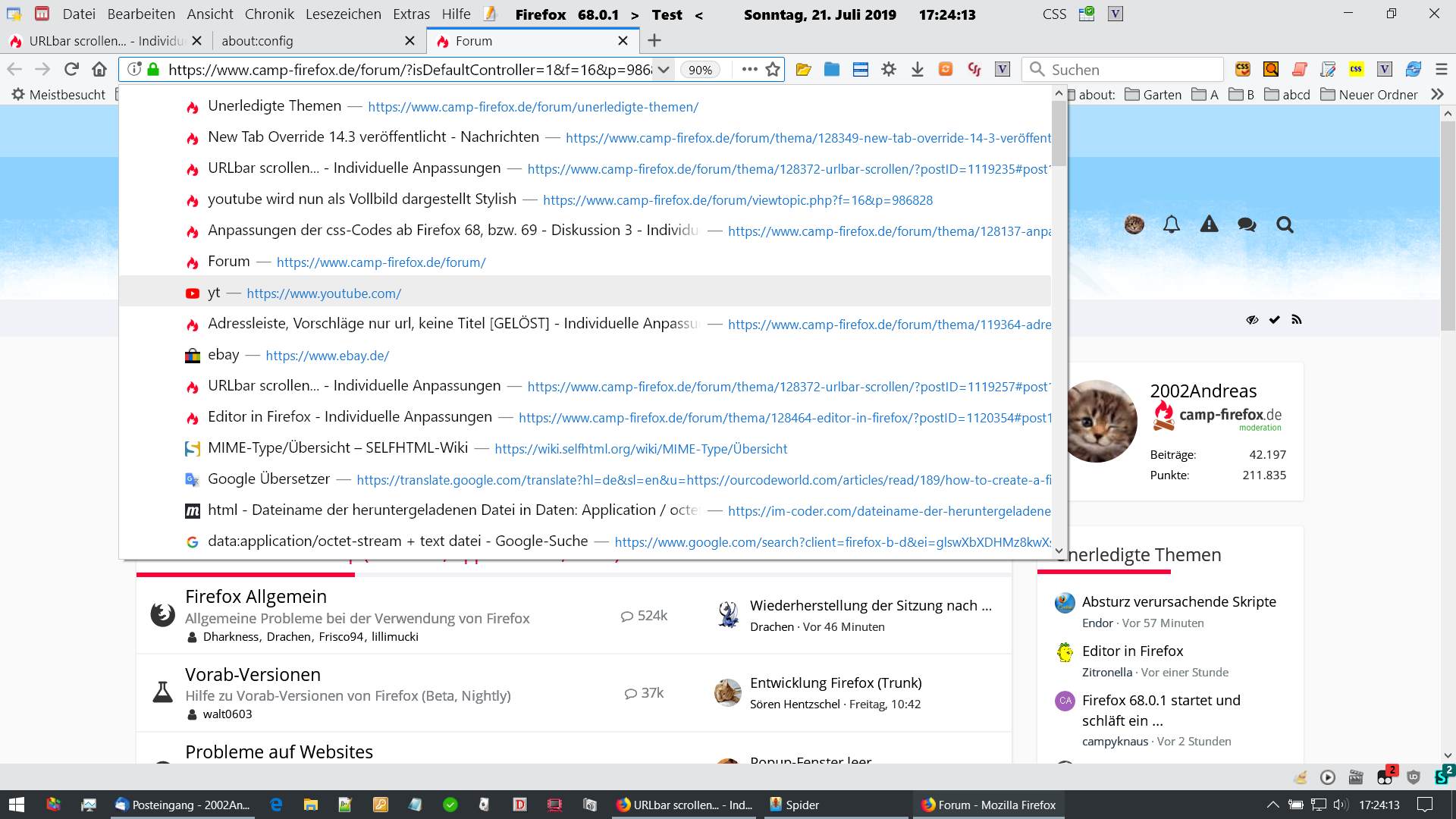Open the notifications bell on forum page
The width and height of the screenshot is (1456, 819).
[1172, 224]
